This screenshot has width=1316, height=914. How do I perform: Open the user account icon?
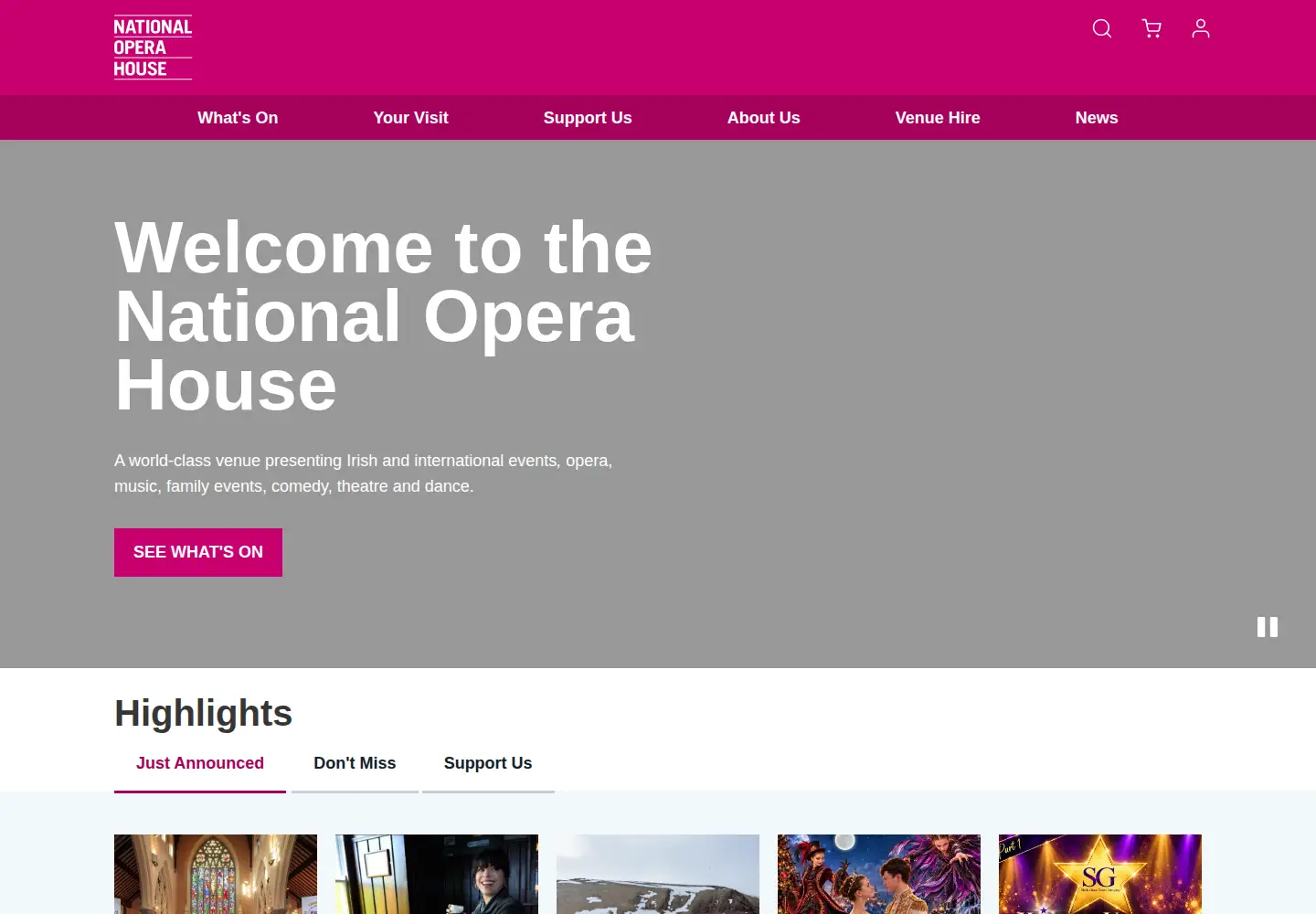coord(1201,28)
